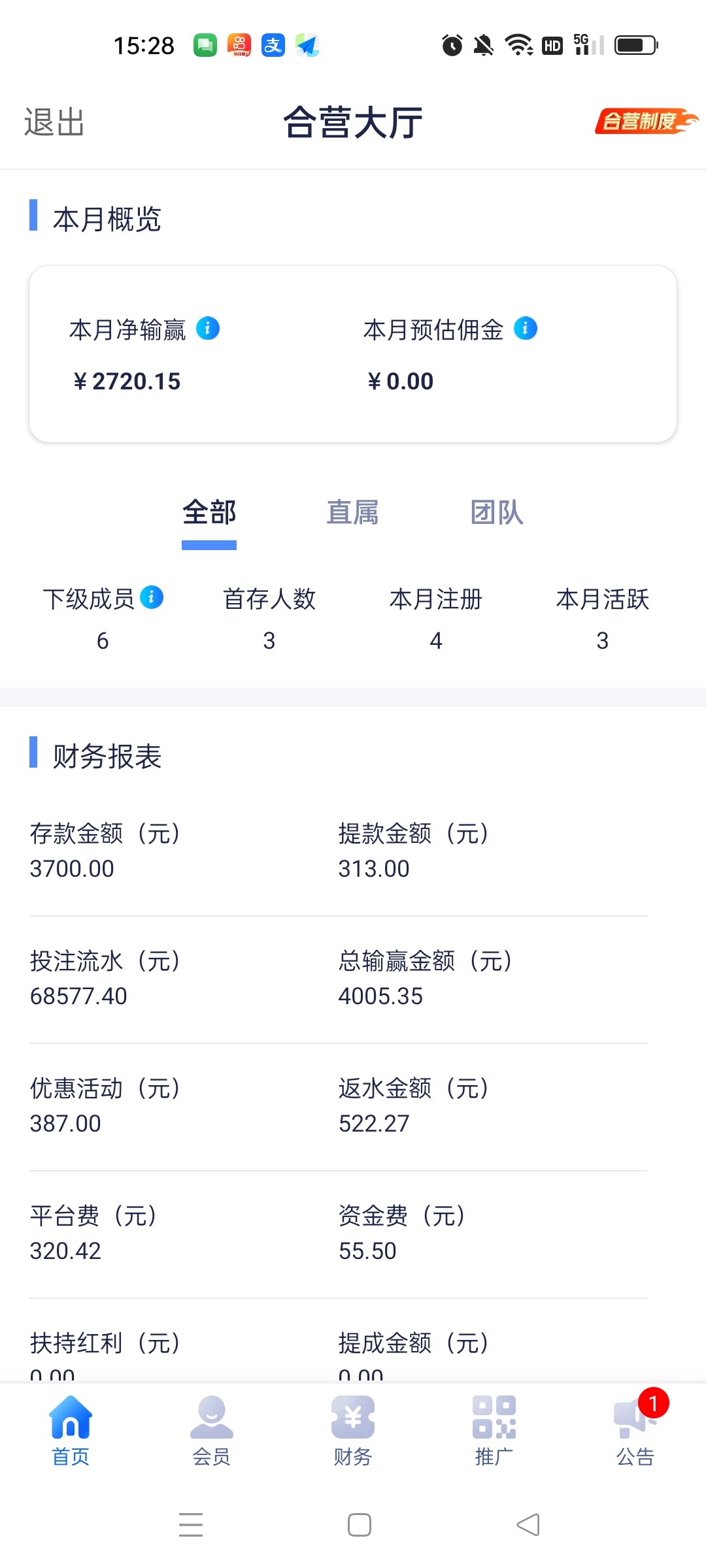Tap info icon beside 下级成员

point(152,597)
